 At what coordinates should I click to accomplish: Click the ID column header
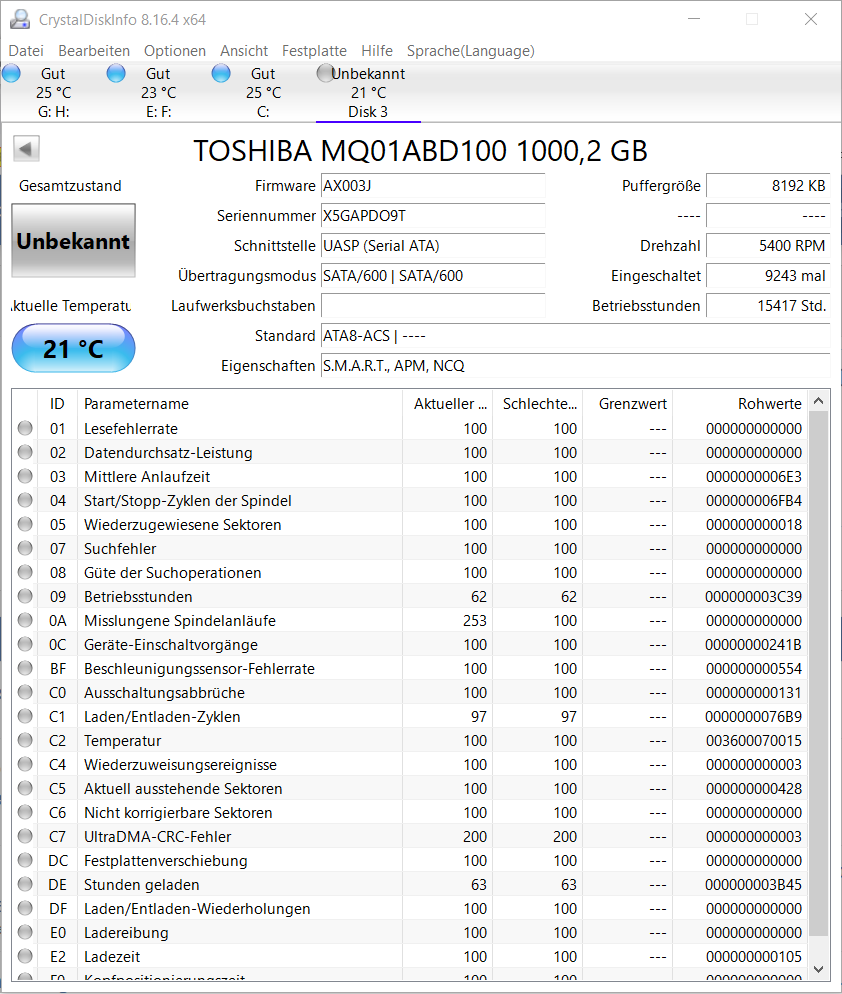coord(57,404)
